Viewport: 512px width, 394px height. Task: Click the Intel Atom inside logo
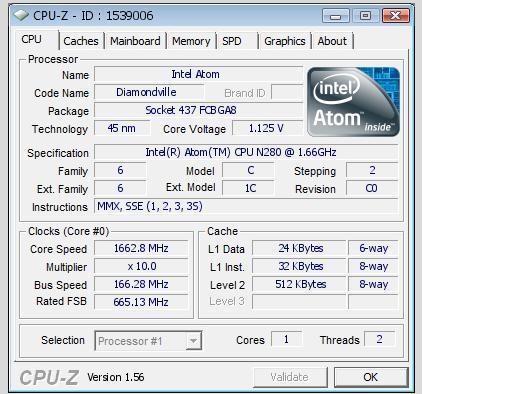pyautogui.click(x=353, y=102)
